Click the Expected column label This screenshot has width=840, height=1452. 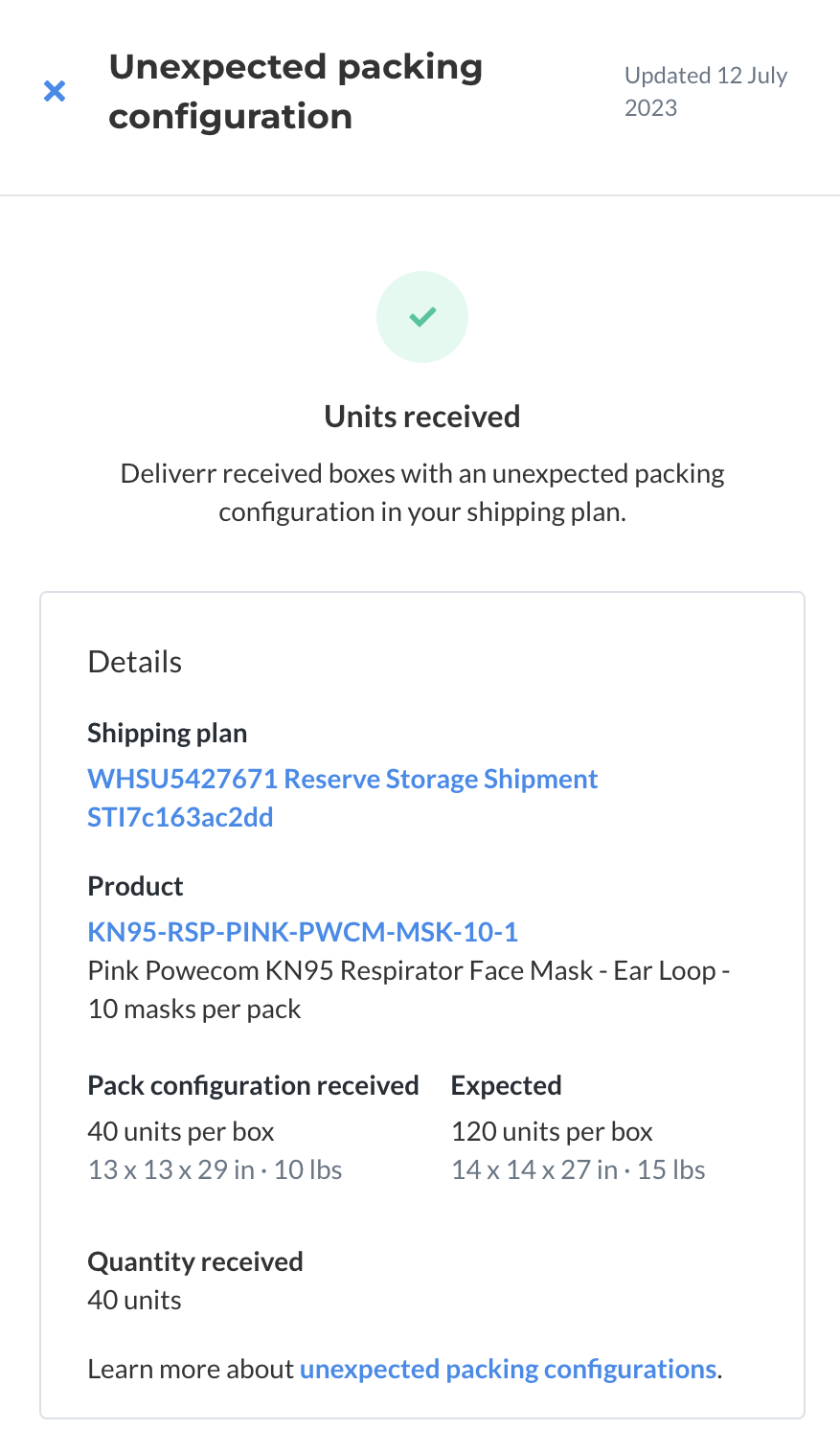507,1085
